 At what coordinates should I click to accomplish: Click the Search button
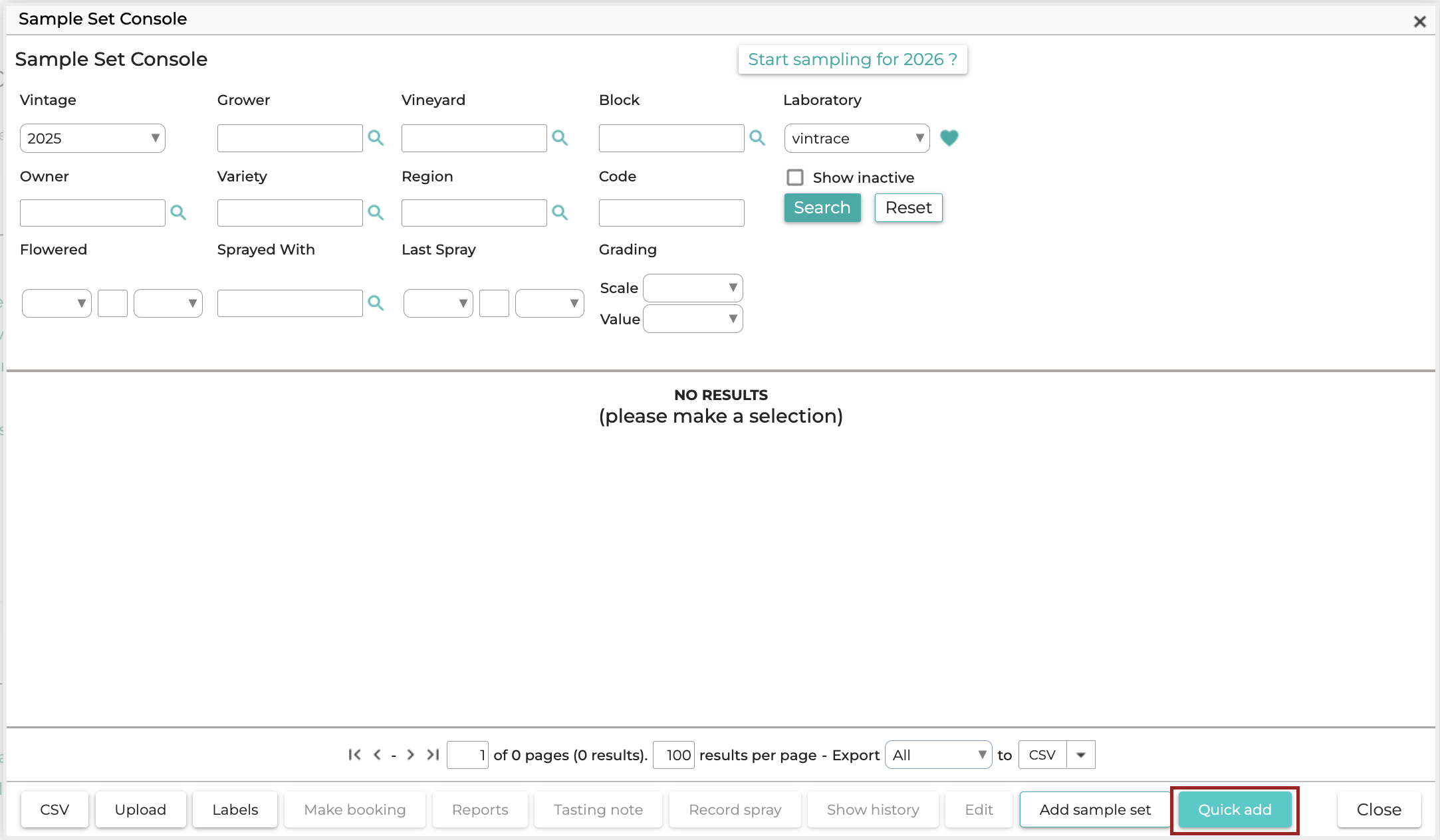tap(822, 207)
